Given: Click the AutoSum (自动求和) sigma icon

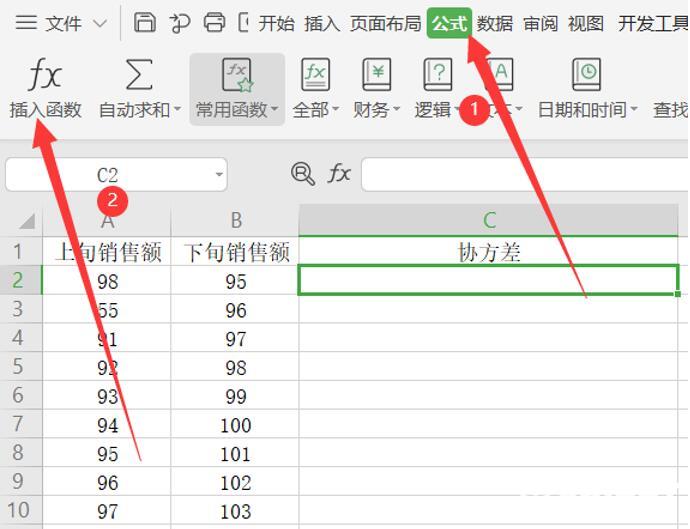Looking at the screenshot, I should pyautogui.click(x=139, y=74).
